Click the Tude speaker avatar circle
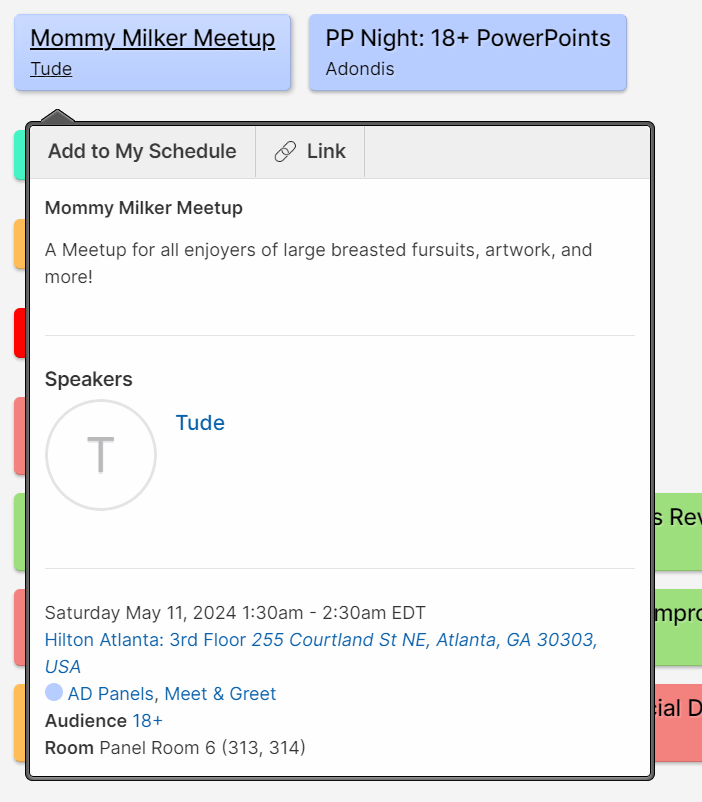This screenshot has height=802, width=702. pyautogui.click(x=101, y=455)
